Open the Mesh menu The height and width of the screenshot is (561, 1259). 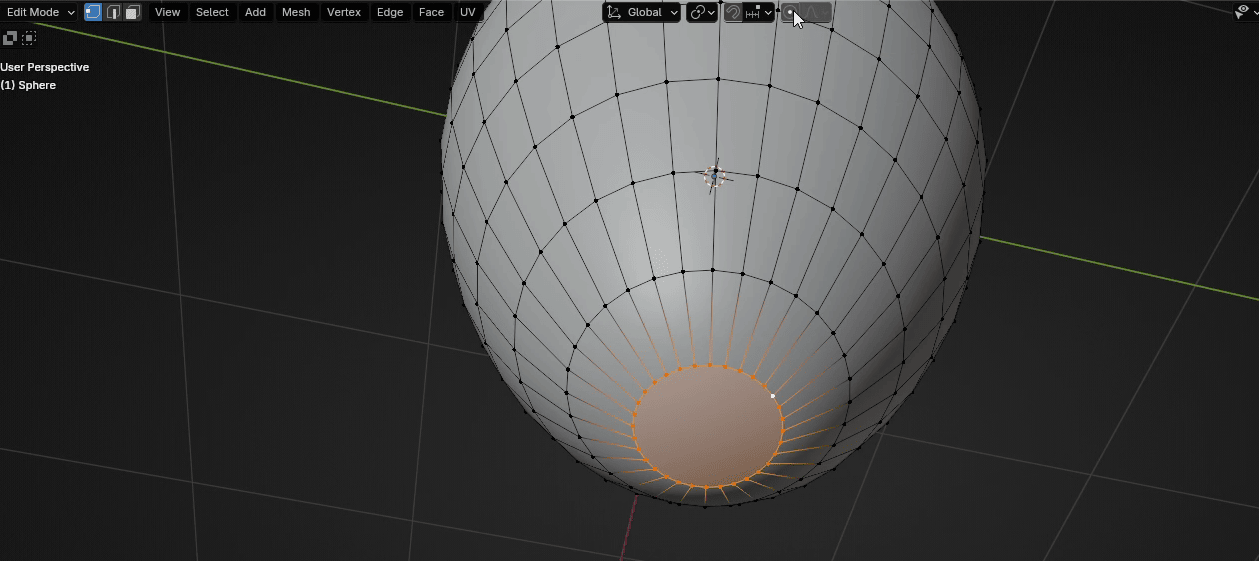[x=296, y=12]
